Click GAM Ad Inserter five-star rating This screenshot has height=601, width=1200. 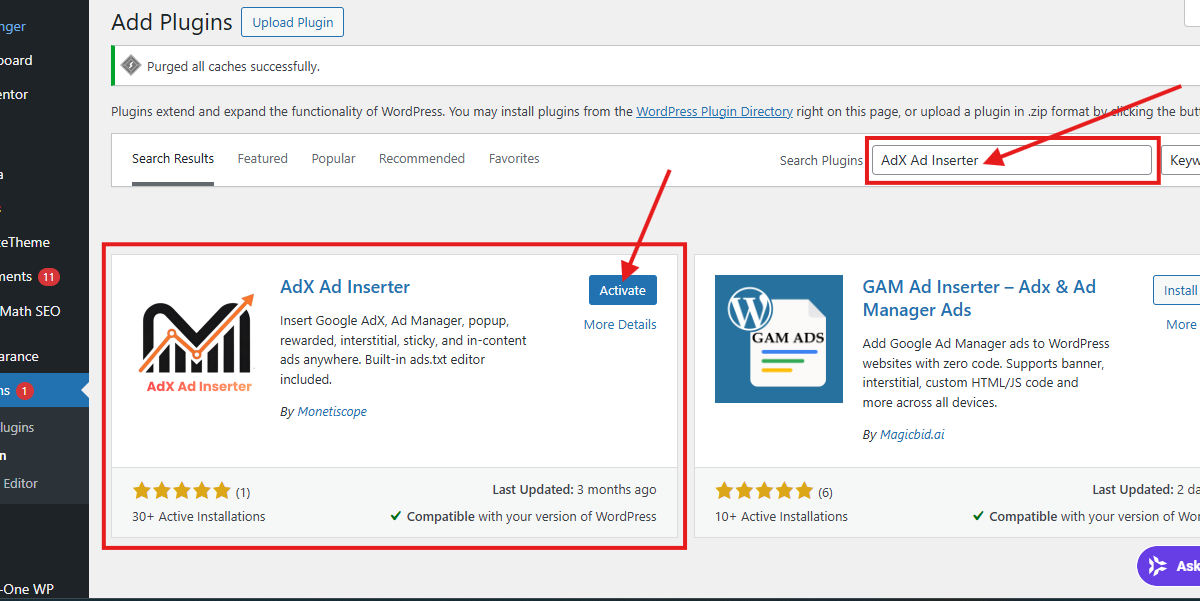[x=765, y=491]
